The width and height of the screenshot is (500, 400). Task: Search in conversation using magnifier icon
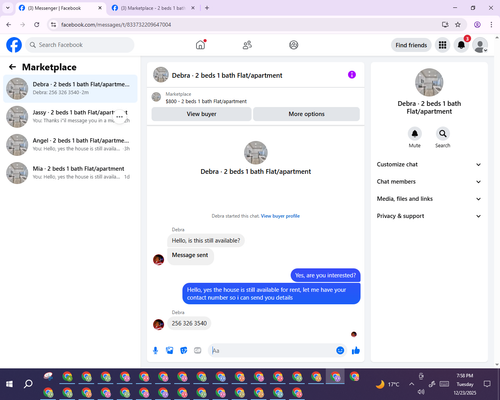click(x=443, y=134)
